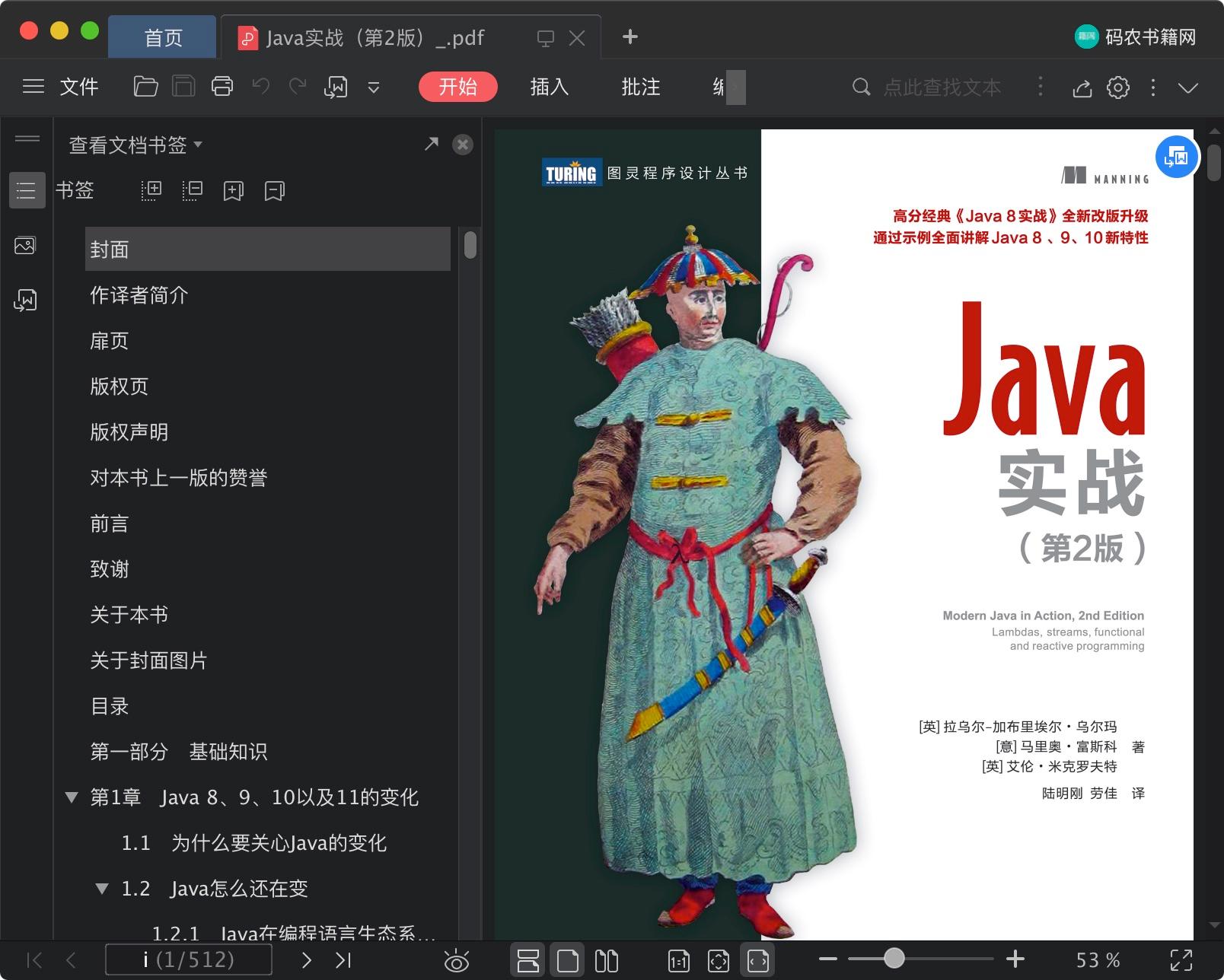
Task: Expand the ribbon with chevron down
Action: [x=1188, y=87]
